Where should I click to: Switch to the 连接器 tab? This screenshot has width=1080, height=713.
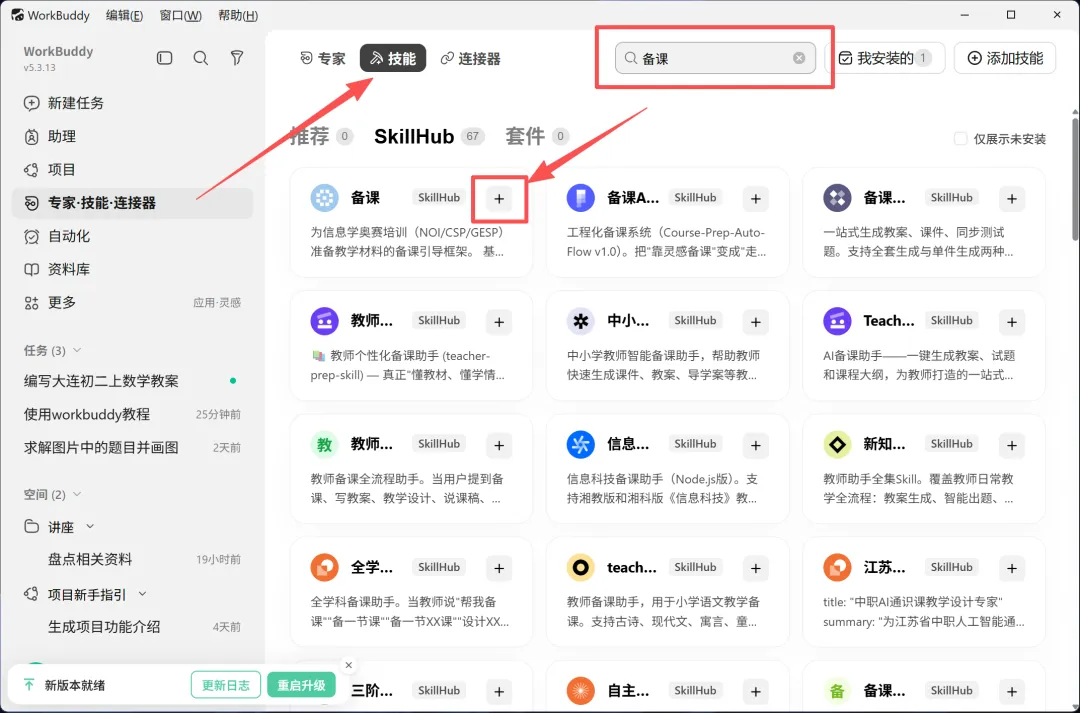pyautogui.click(x=470, y=59)
